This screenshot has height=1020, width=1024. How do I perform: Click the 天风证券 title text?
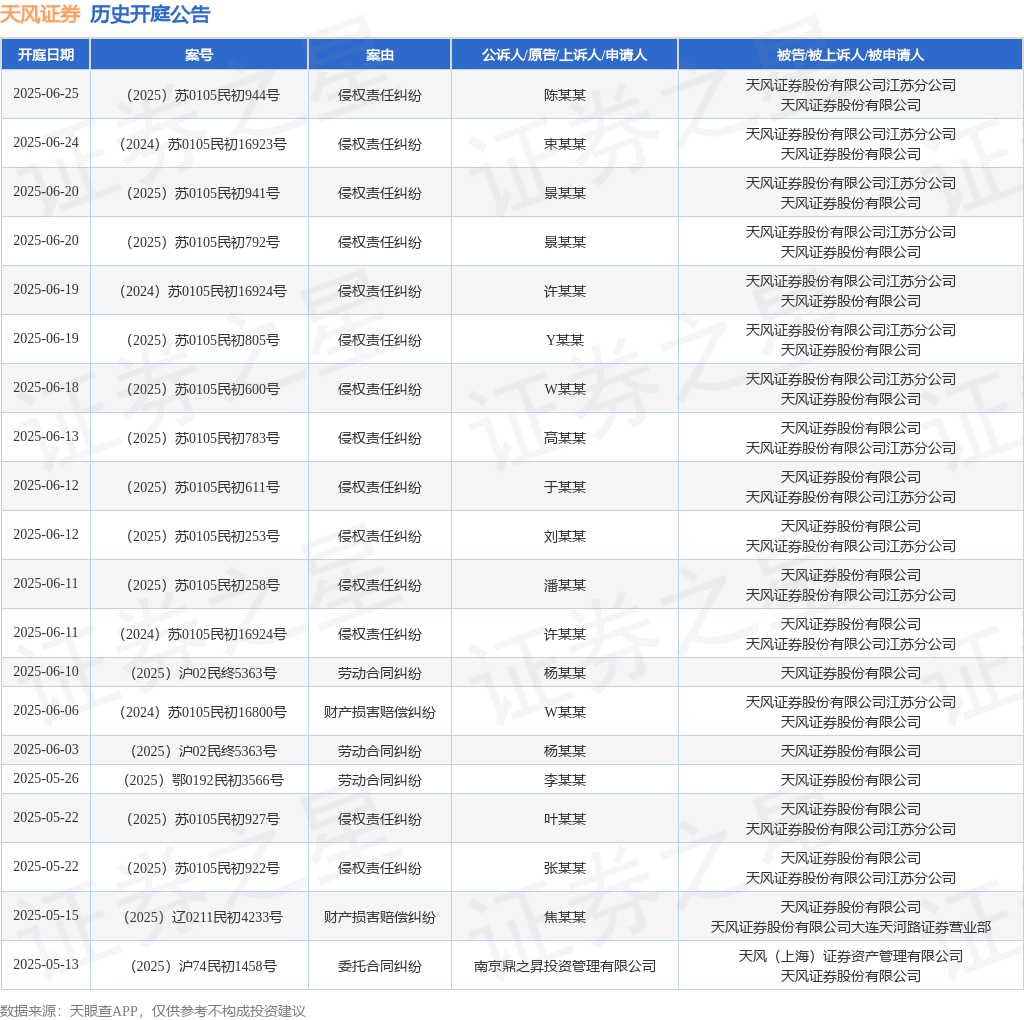click(40, 14)
